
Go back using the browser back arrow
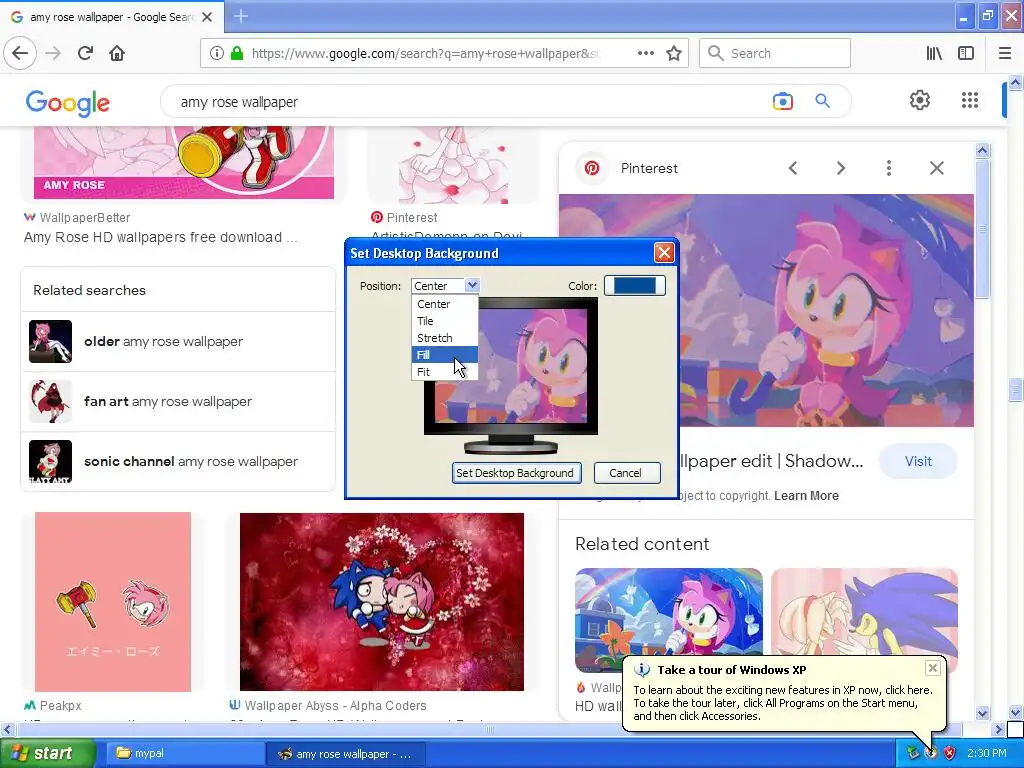tap(20, 53)
